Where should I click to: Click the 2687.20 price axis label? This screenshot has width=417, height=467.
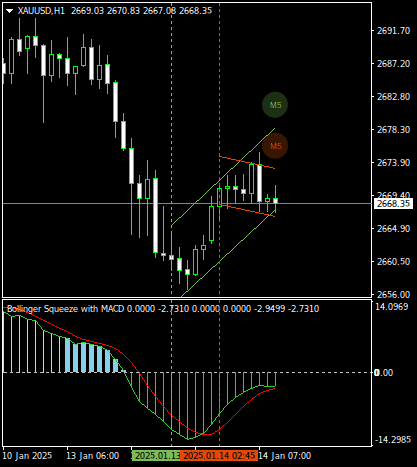coord(393,63)
